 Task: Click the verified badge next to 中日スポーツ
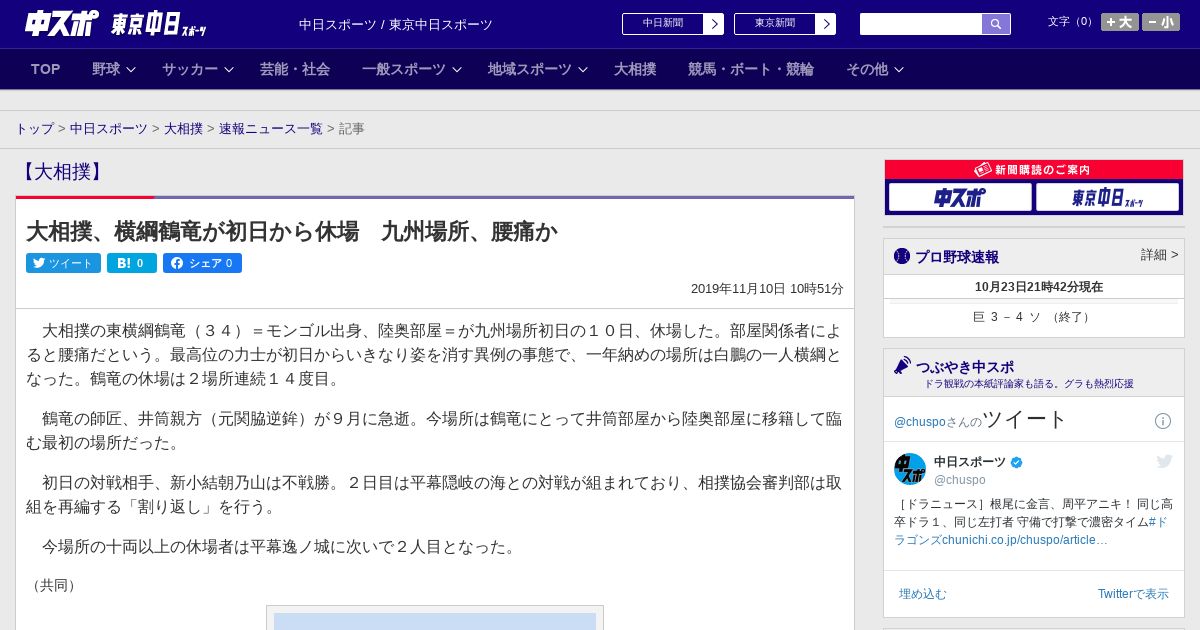(1017, 463)
